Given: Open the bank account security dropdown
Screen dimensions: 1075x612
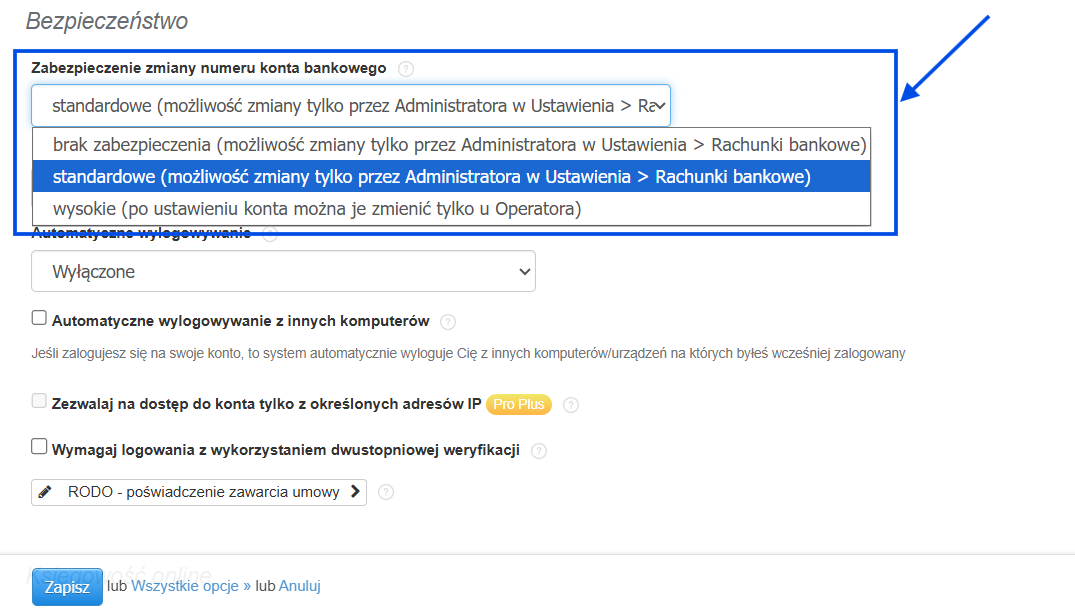Looking at the screenshot, I should point(350,106).
